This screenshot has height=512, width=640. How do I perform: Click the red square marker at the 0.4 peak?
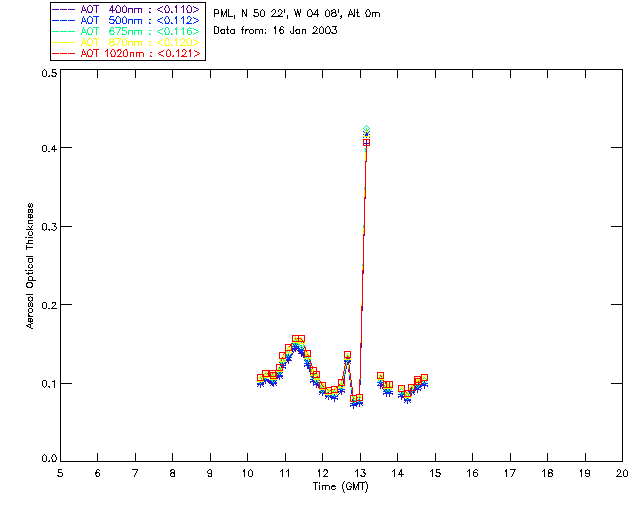[x=367, y=142]
